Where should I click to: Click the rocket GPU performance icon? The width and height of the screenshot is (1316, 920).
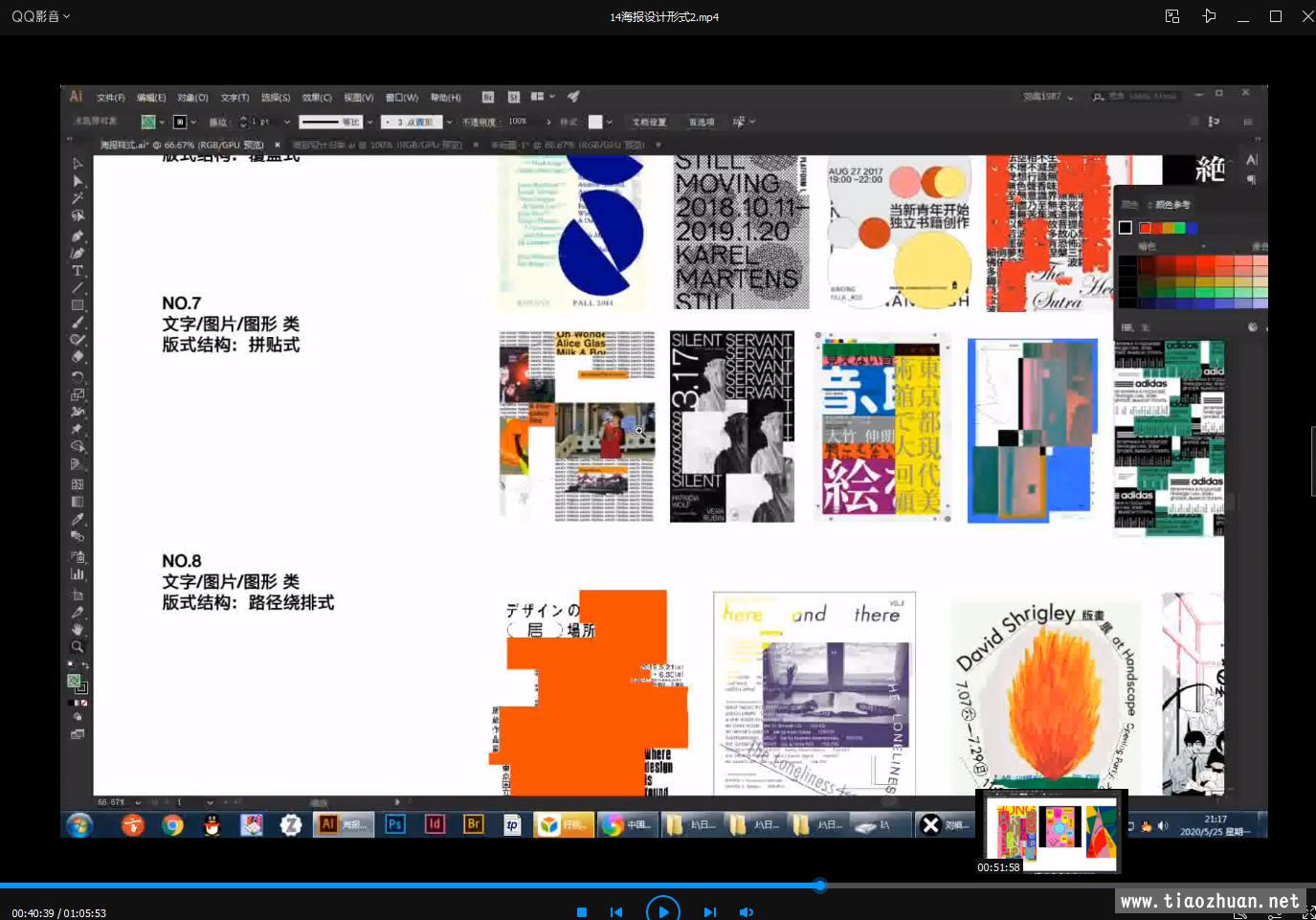click(573, 97)
